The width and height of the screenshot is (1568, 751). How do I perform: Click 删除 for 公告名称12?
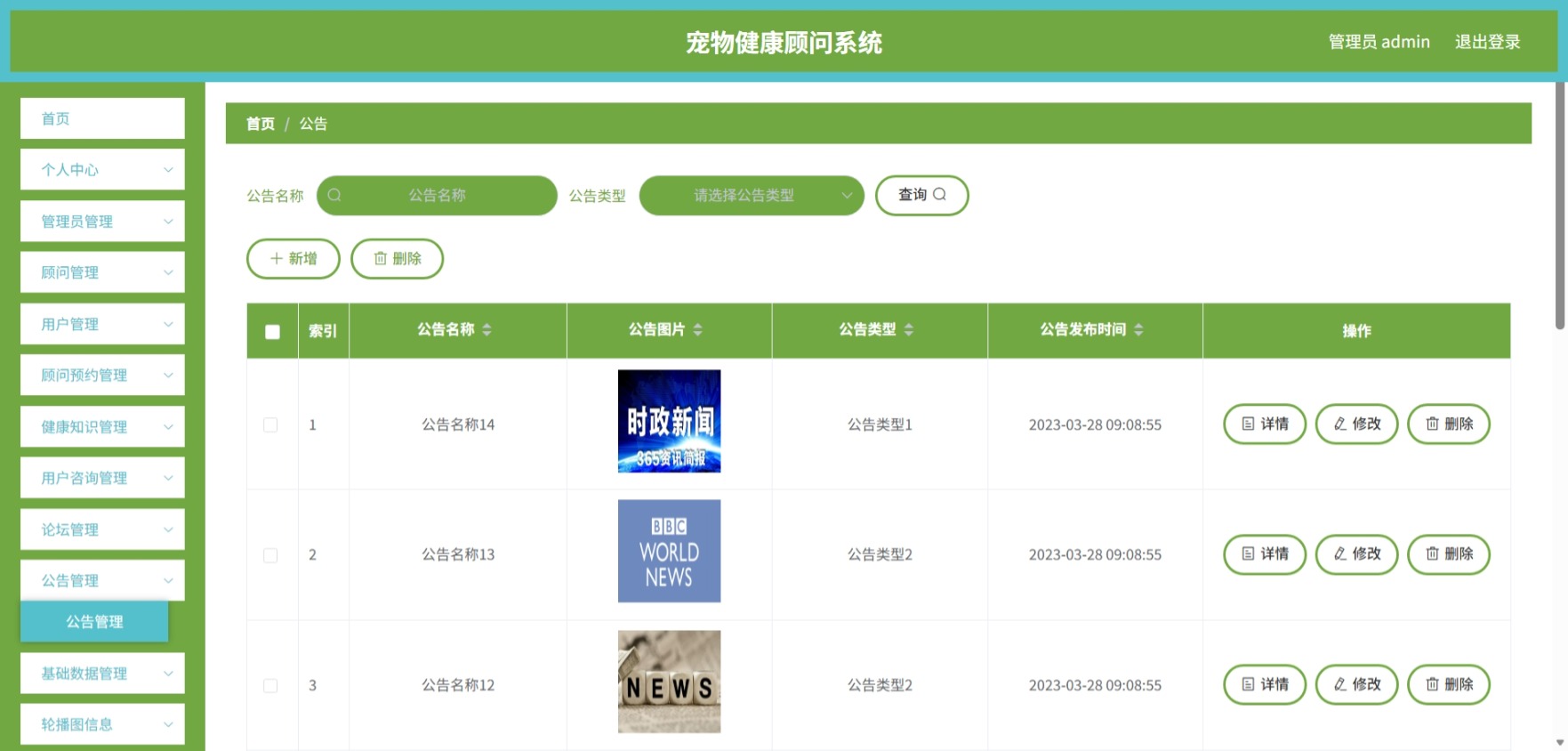click(1449, 685)
